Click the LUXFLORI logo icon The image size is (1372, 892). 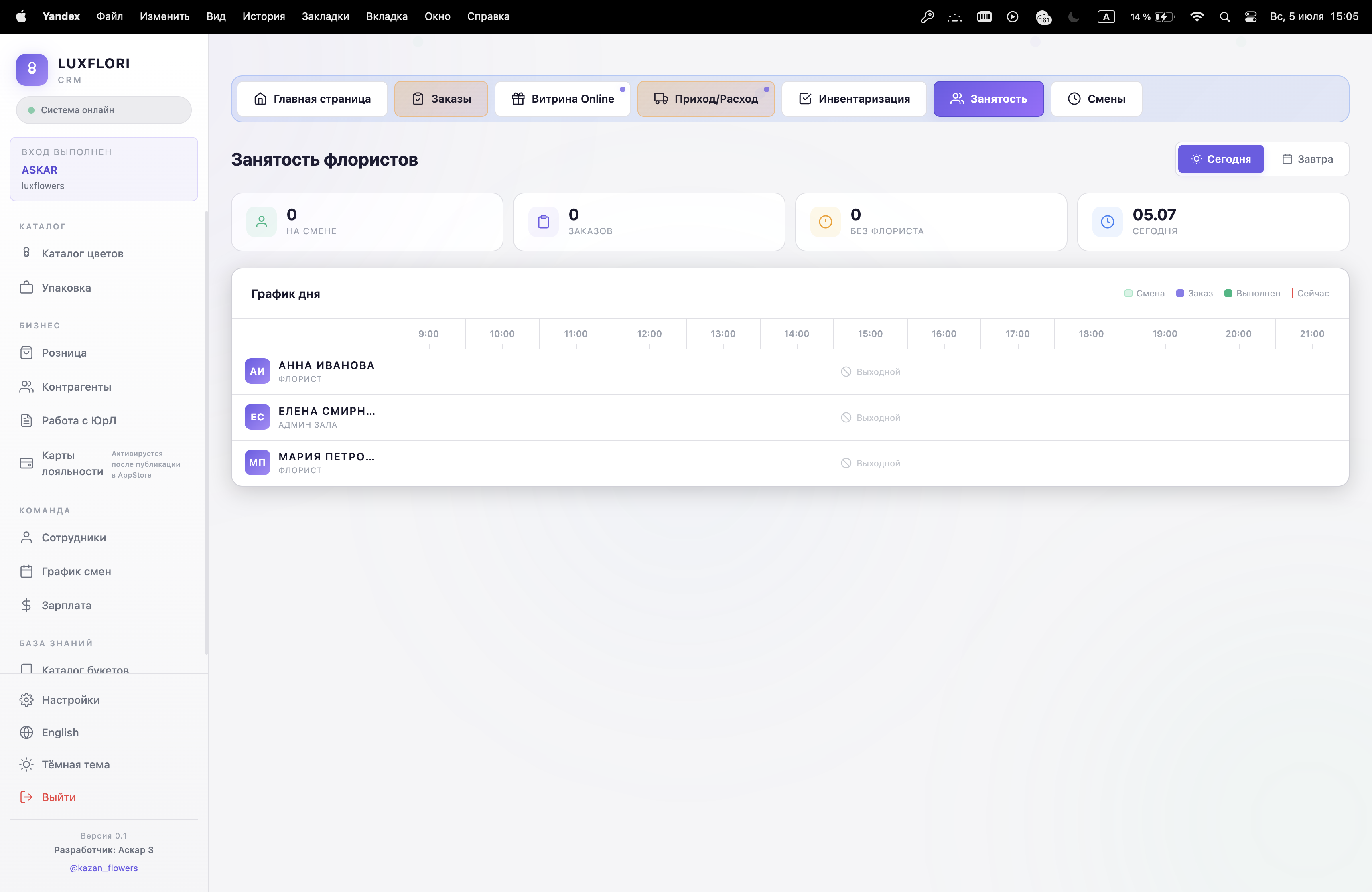32,70
